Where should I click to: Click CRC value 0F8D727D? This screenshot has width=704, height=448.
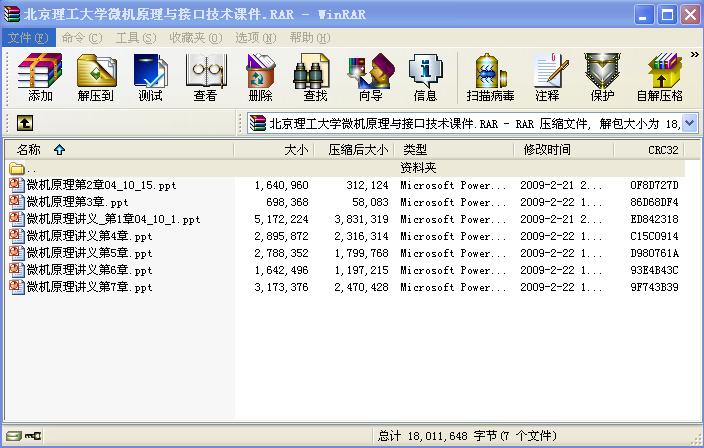coord(654,185)
